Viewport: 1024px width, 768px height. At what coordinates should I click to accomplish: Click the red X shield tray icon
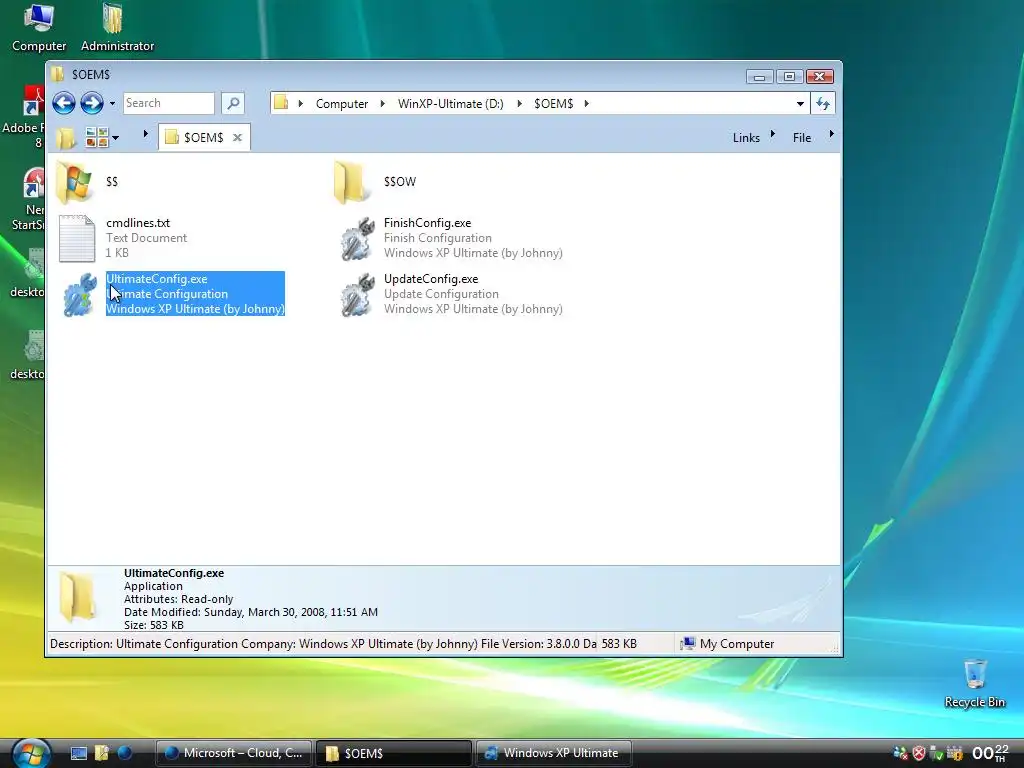(x=919, y=754)
